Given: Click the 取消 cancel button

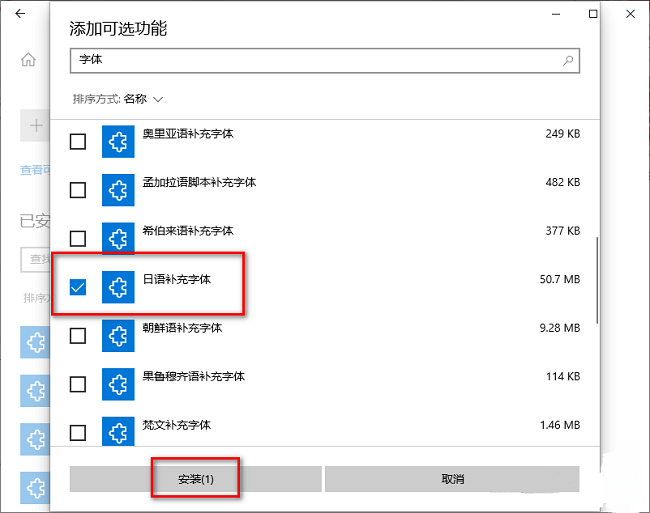Looking at the screenshot, I should click(452, 479).
